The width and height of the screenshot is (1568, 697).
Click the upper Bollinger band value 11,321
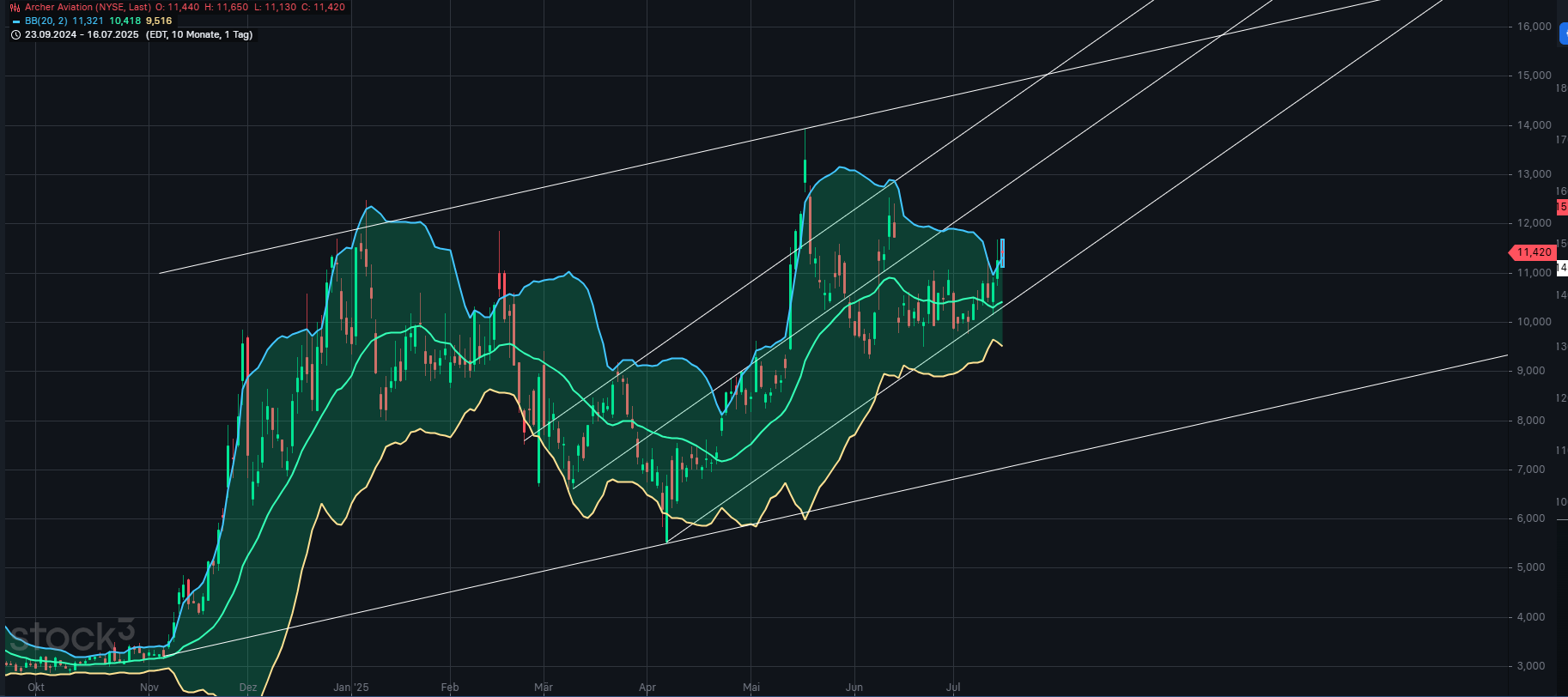[x=88, y=21]
